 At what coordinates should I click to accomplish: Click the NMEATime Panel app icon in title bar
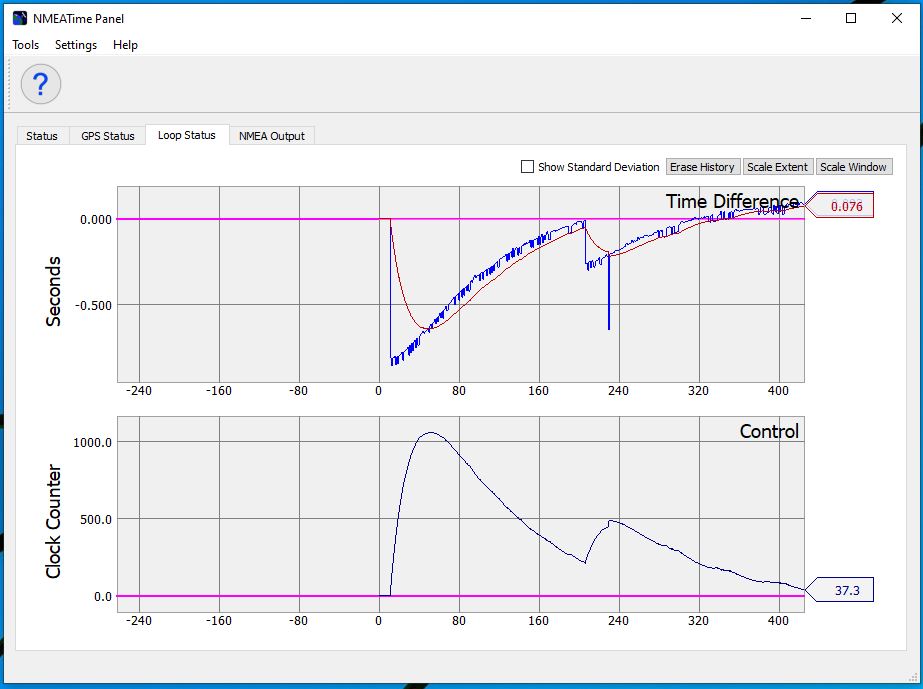point(19,18)
